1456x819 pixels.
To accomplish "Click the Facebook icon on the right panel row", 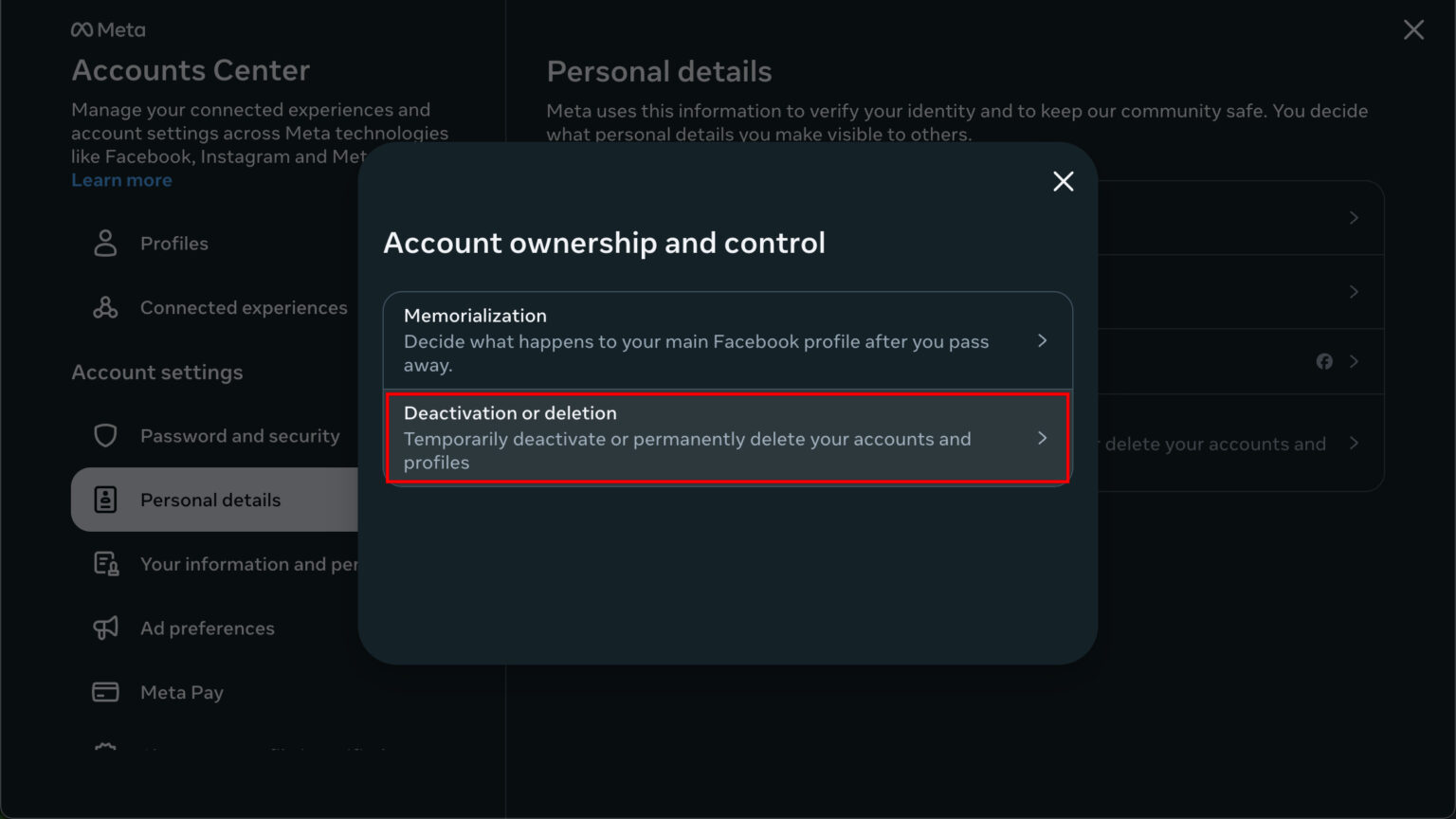I will [1323, 361].
